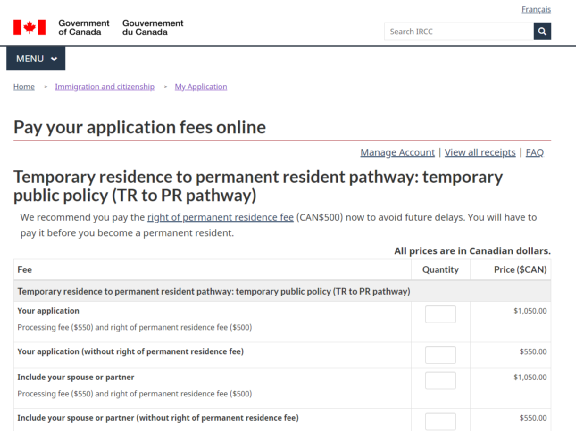Follow right of permanent residence fee link
576x431 pixels.
tap(220, 218)
